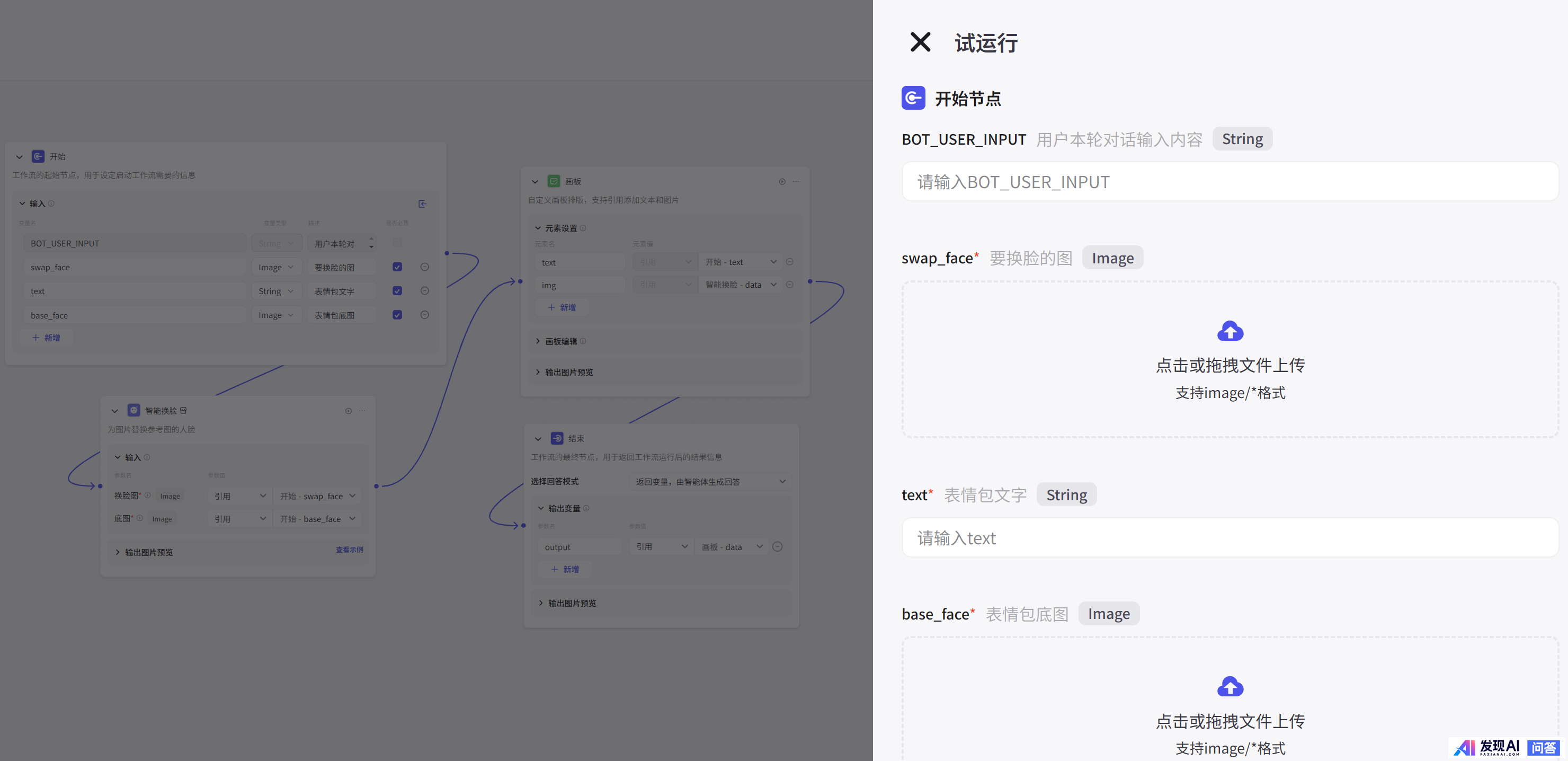Click the text input field in panel
Image resolution: width=1568 pixels, height=761 pixels.
click(x=1230, y=537)
